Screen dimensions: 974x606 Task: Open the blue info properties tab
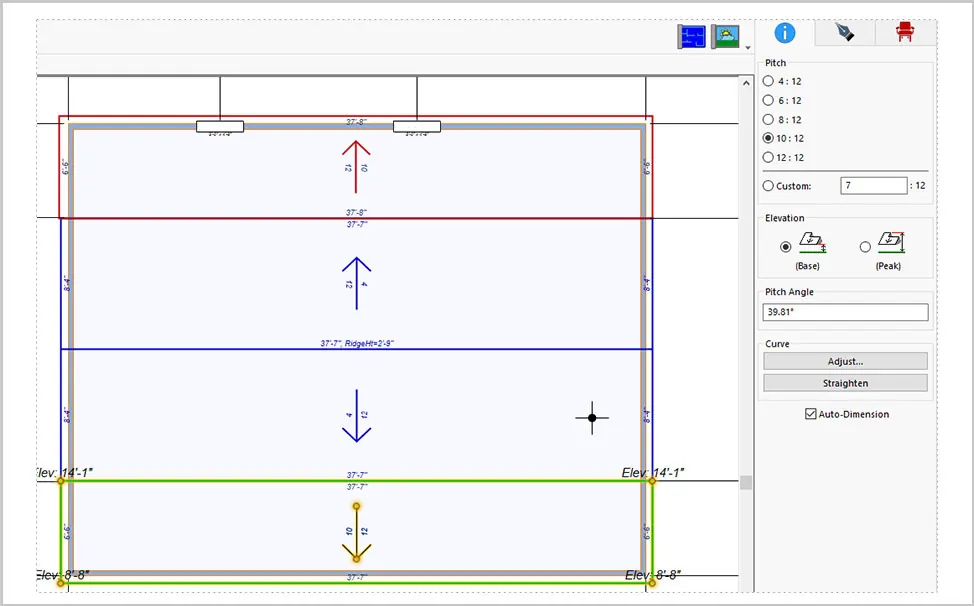coord(785,33)
